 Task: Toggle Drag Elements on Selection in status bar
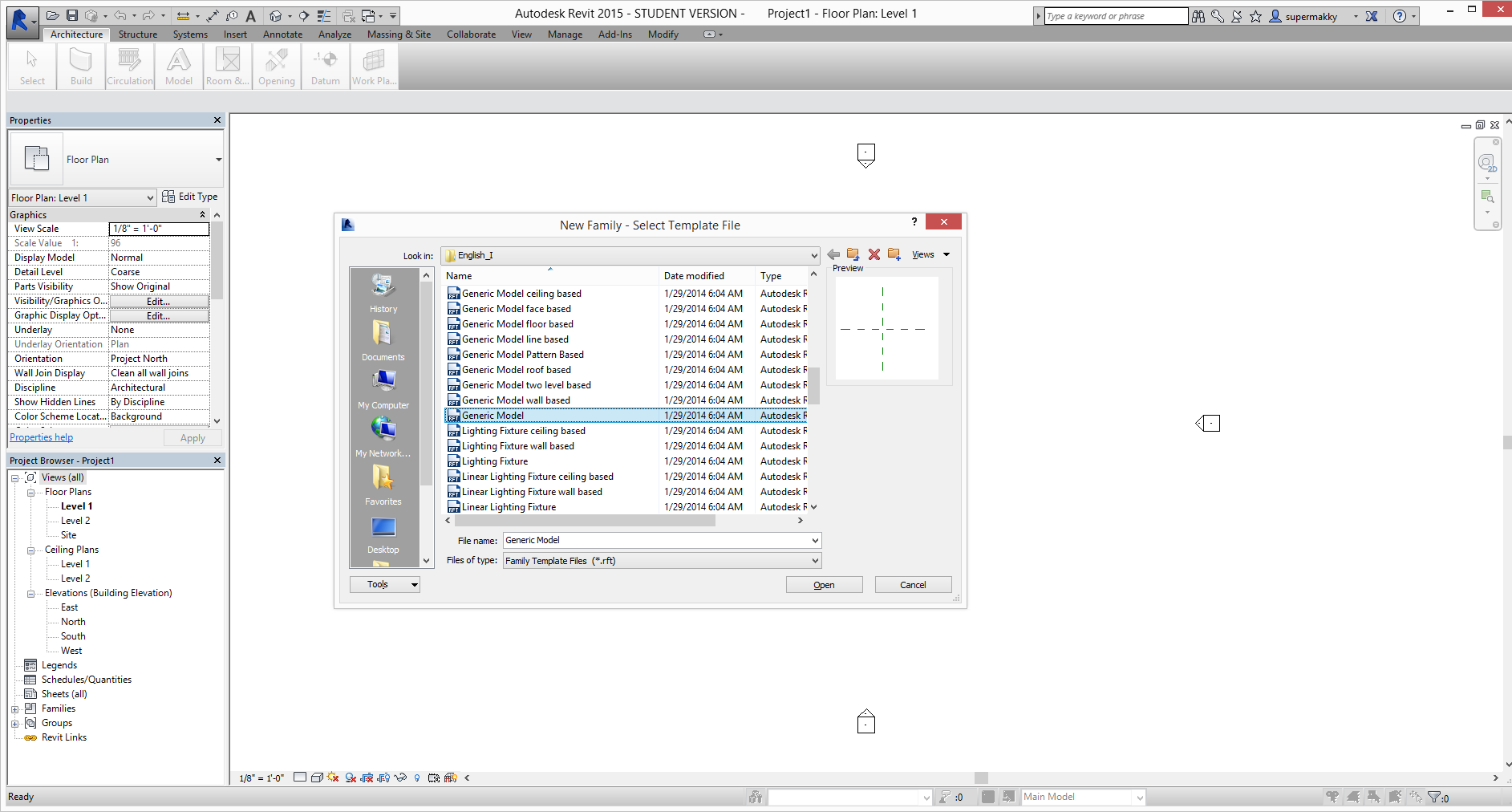[1416, 797]
